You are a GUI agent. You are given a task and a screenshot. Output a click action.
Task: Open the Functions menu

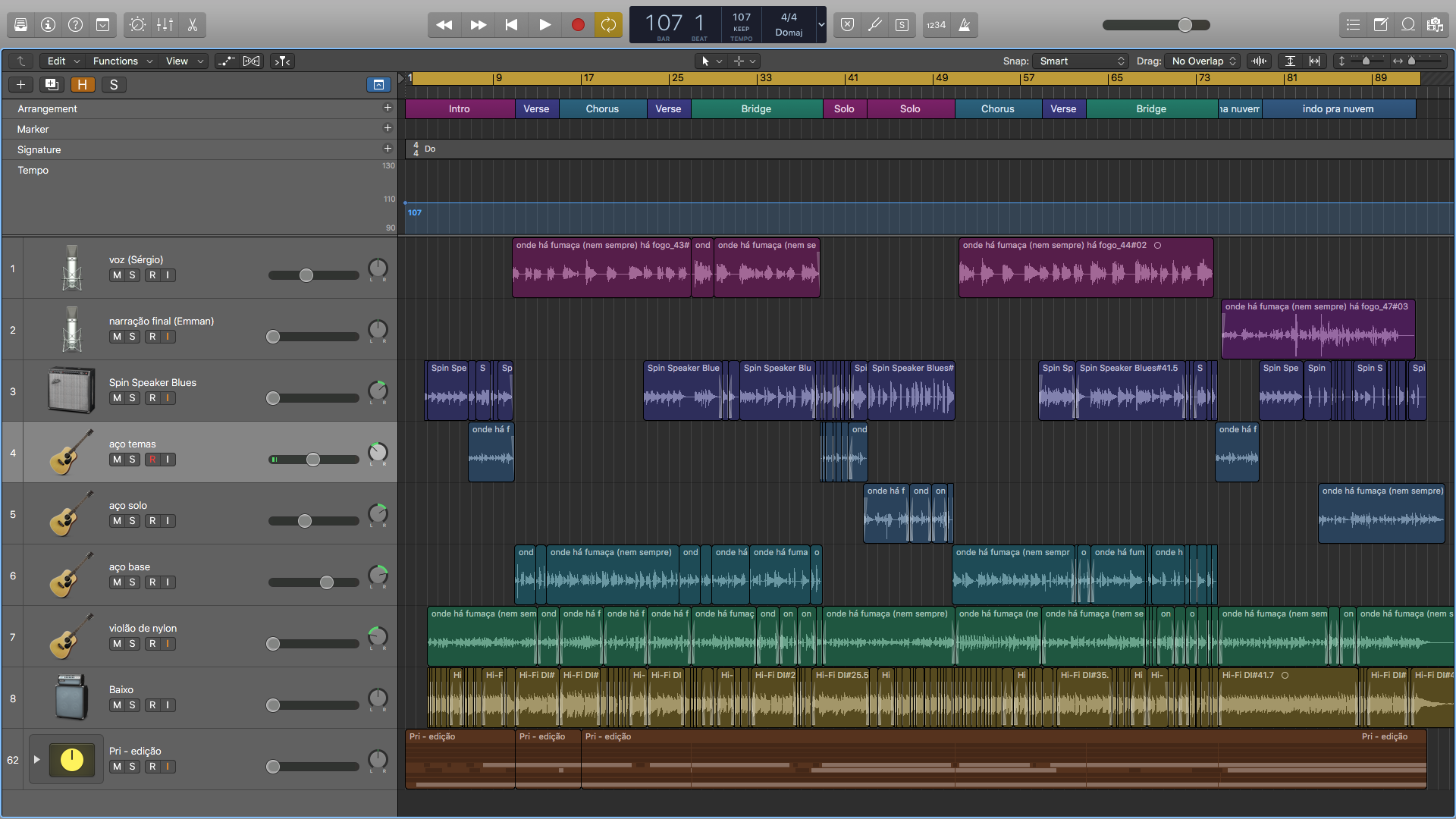(122, 61)
